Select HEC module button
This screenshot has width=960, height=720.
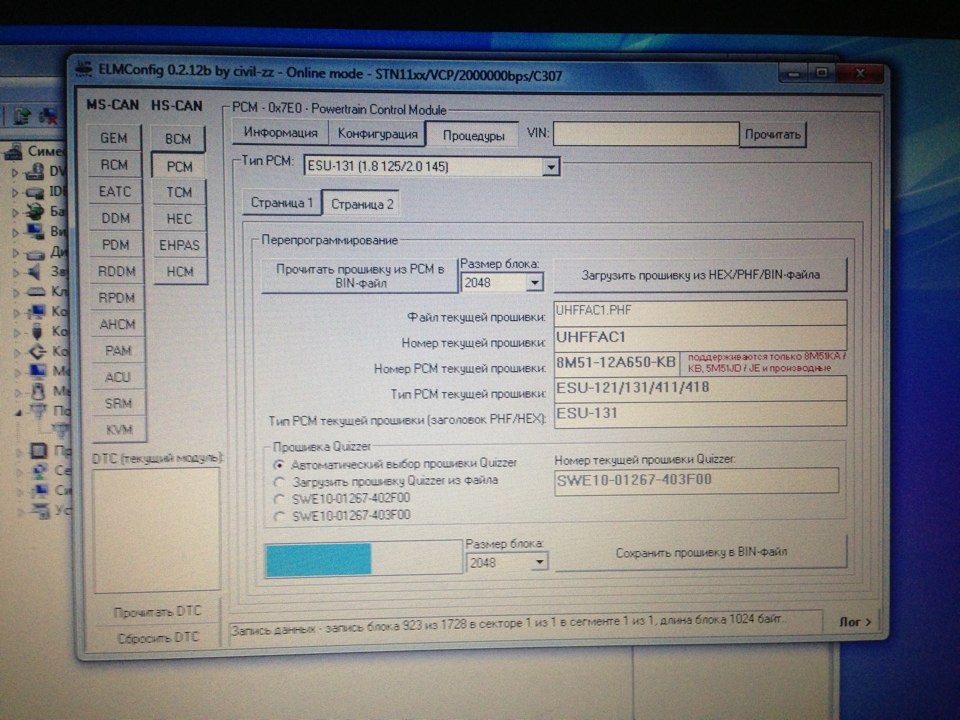point(179,219)
